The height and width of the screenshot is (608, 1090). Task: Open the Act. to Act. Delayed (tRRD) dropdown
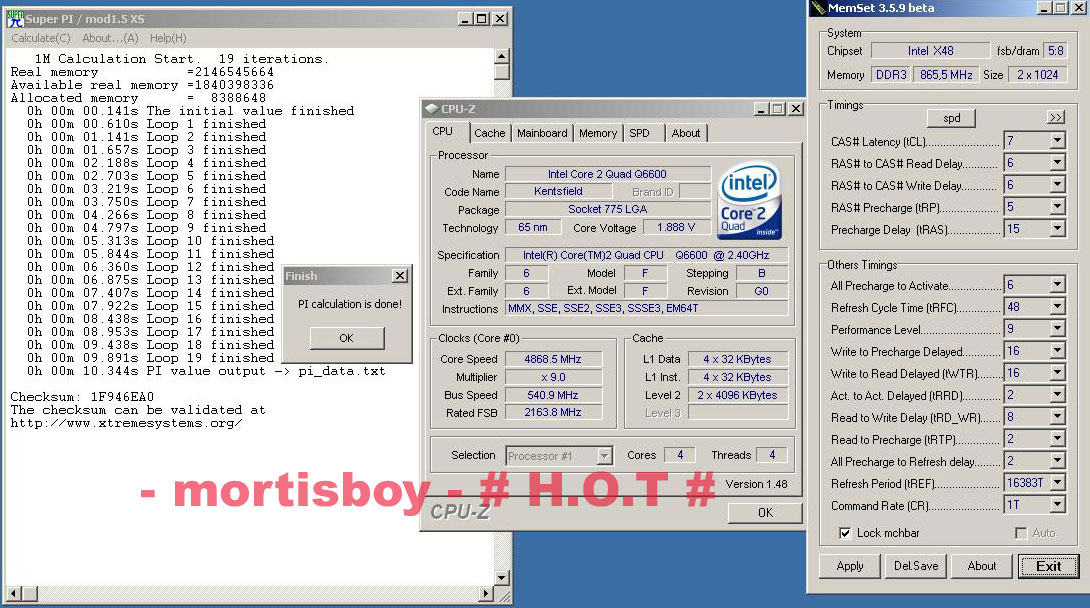[1057, 395]
